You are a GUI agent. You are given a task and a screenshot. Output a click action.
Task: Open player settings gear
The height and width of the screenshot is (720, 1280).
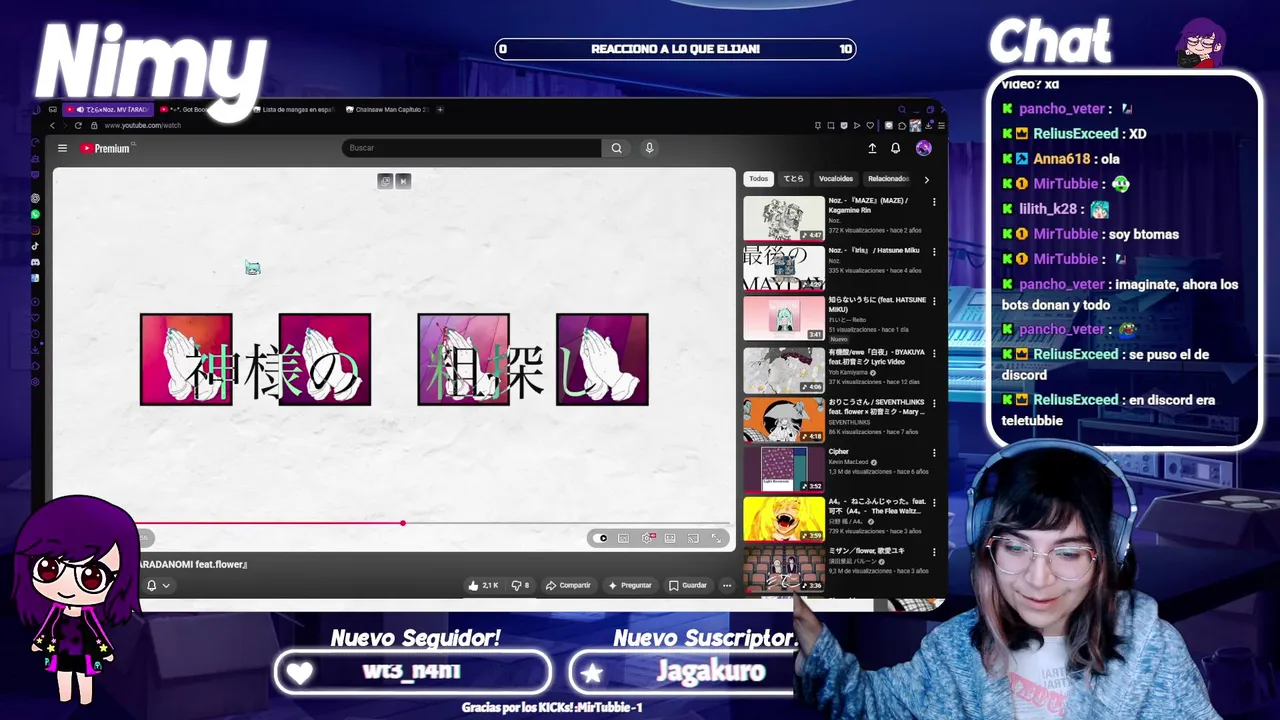pyautogui.click(x=647, y=538)
